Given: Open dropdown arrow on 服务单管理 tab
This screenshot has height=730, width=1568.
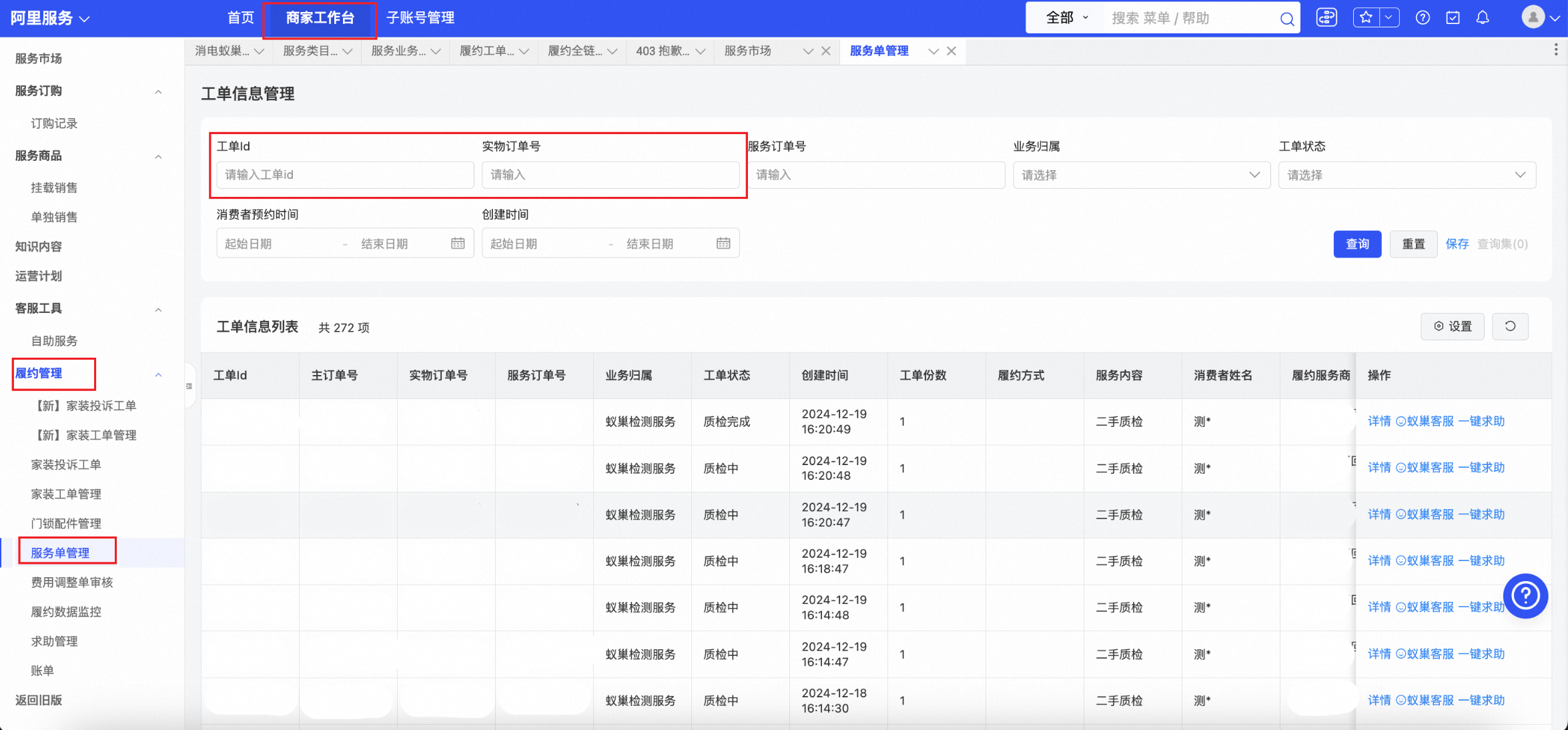Looking at the screenshot, I should (933, 51).
